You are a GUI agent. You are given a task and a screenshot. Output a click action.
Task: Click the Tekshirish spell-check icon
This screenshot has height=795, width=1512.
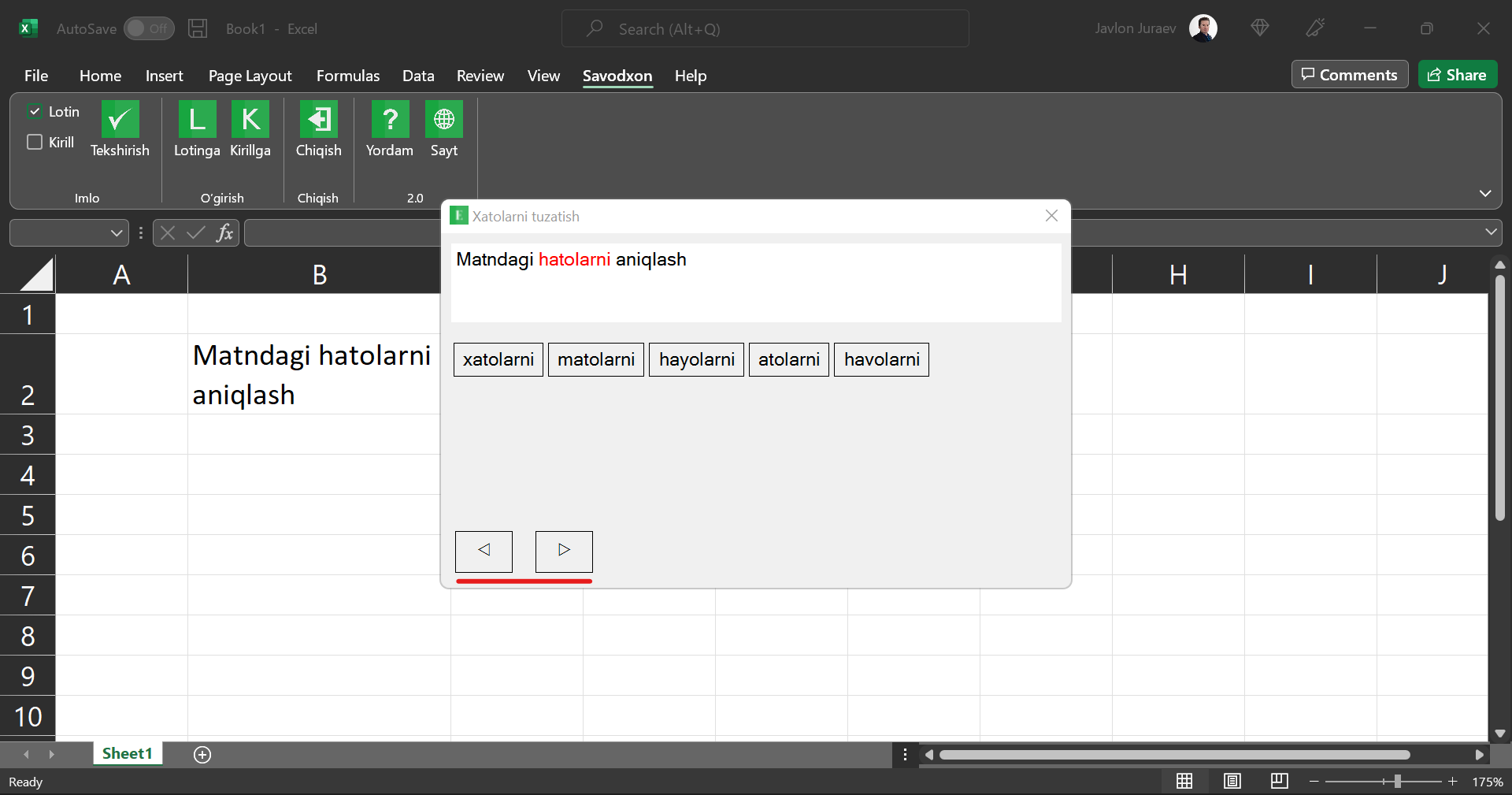[120, 120]
